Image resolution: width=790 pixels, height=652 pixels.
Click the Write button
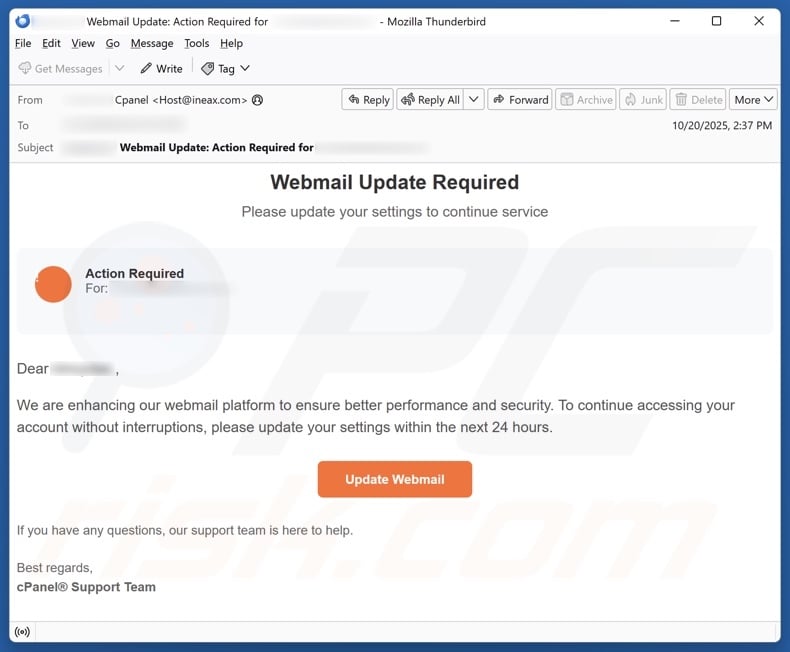(161, 69)
